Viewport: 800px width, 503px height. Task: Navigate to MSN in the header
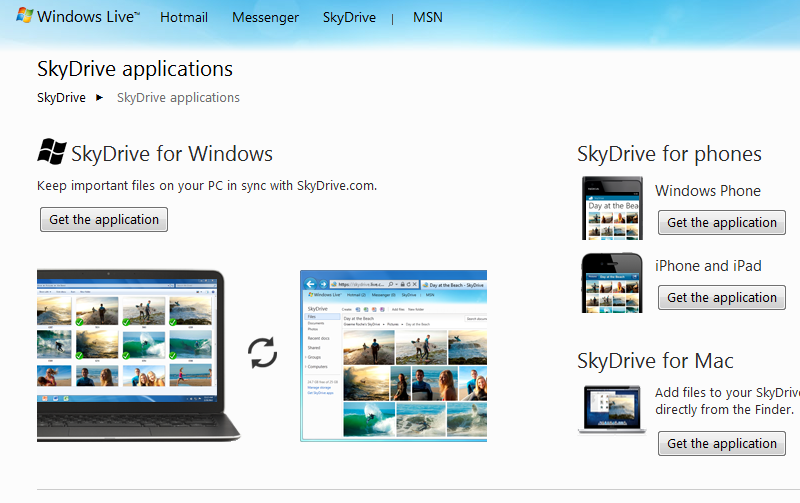pyautogui.click(x=428, y=17)
